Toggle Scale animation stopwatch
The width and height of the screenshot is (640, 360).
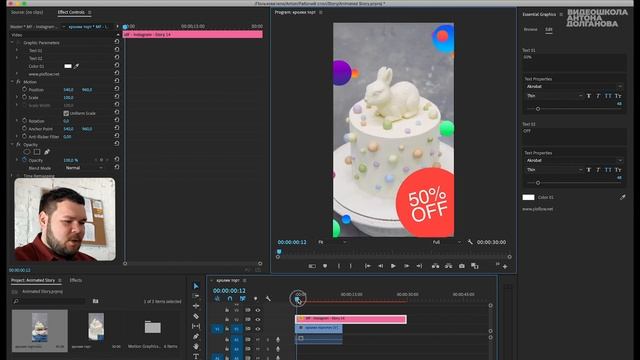pyautogui.click(x=24, y=97)
